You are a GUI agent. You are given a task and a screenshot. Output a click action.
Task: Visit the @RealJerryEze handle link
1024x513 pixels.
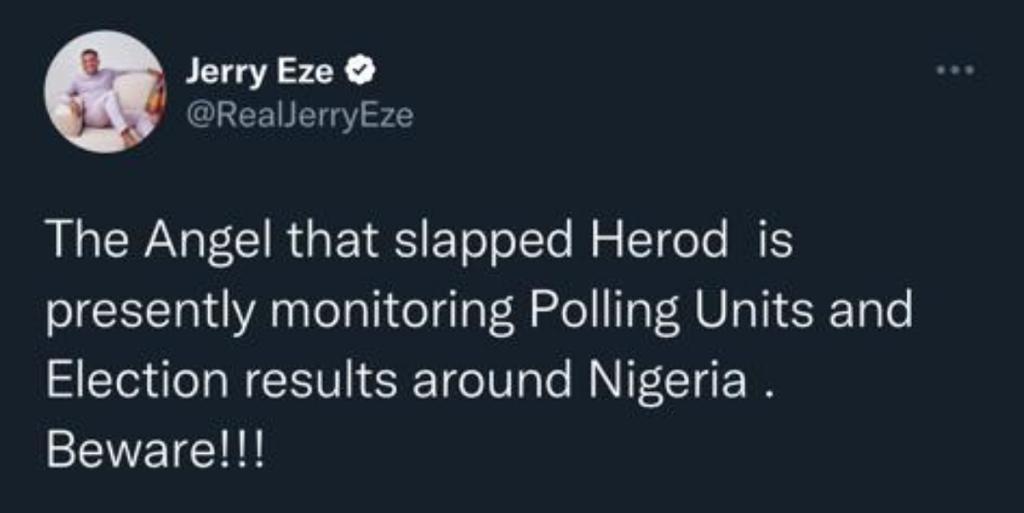(x=298, y=116)
